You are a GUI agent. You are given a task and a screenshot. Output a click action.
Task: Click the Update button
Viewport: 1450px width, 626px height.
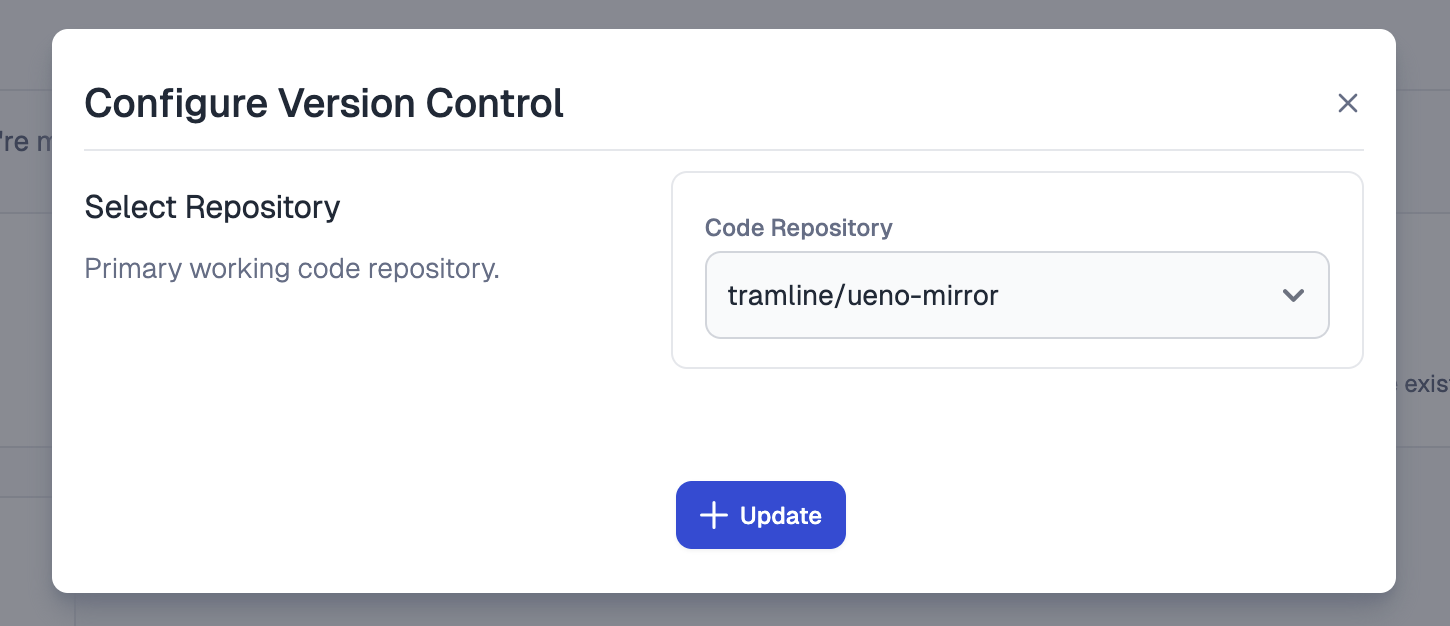coord(761,515)
